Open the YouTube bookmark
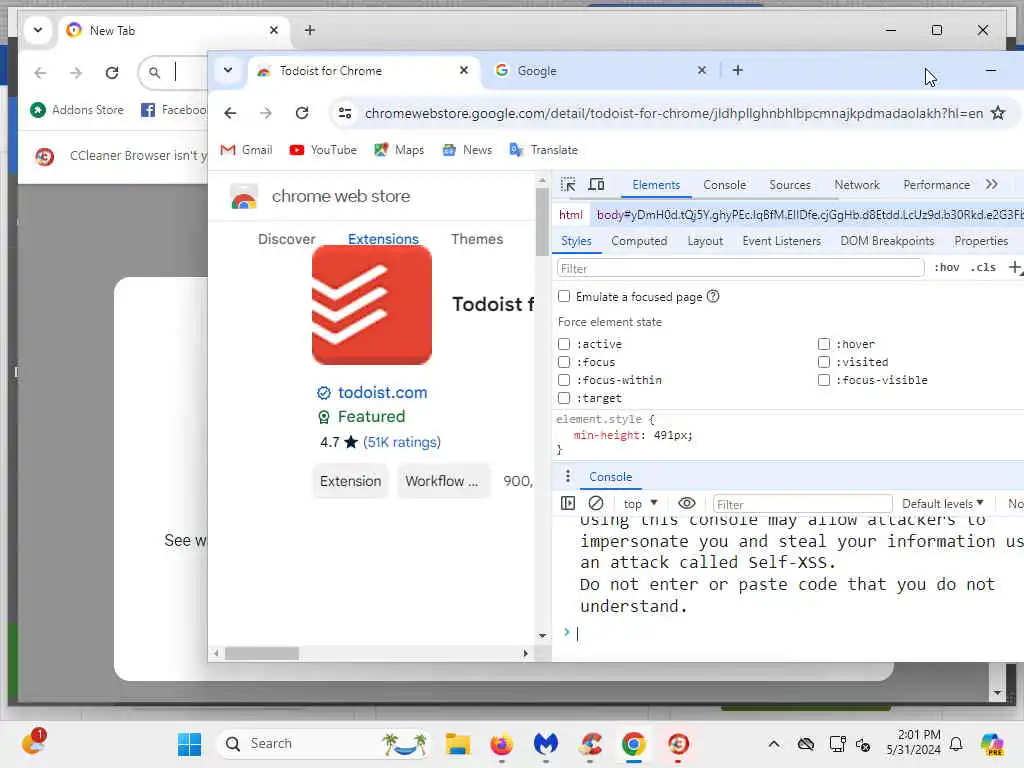This screenshot has width=1024, height=768. point(323,150)
